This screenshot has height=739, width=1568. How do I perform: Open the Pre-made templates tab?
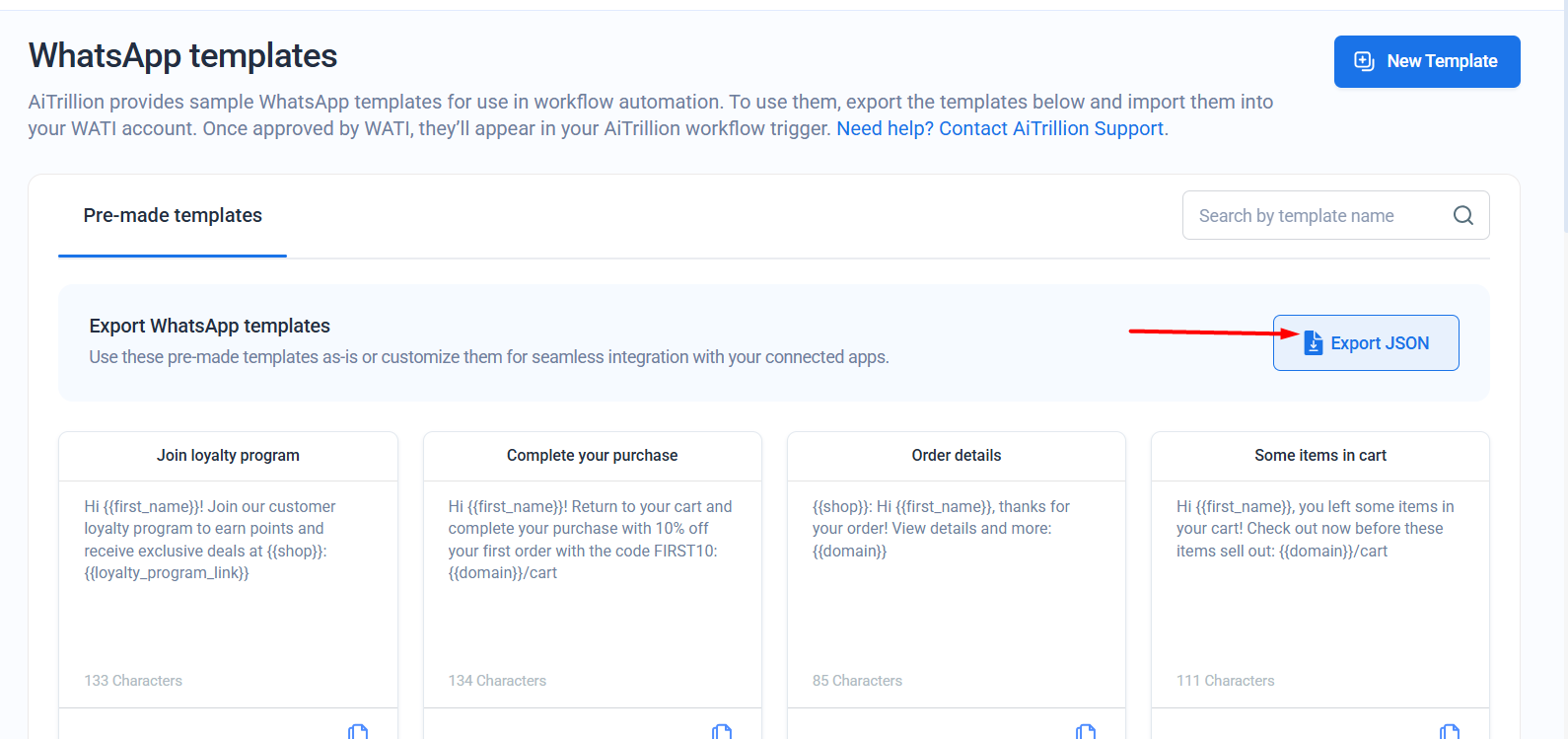(x=173, y=215)
